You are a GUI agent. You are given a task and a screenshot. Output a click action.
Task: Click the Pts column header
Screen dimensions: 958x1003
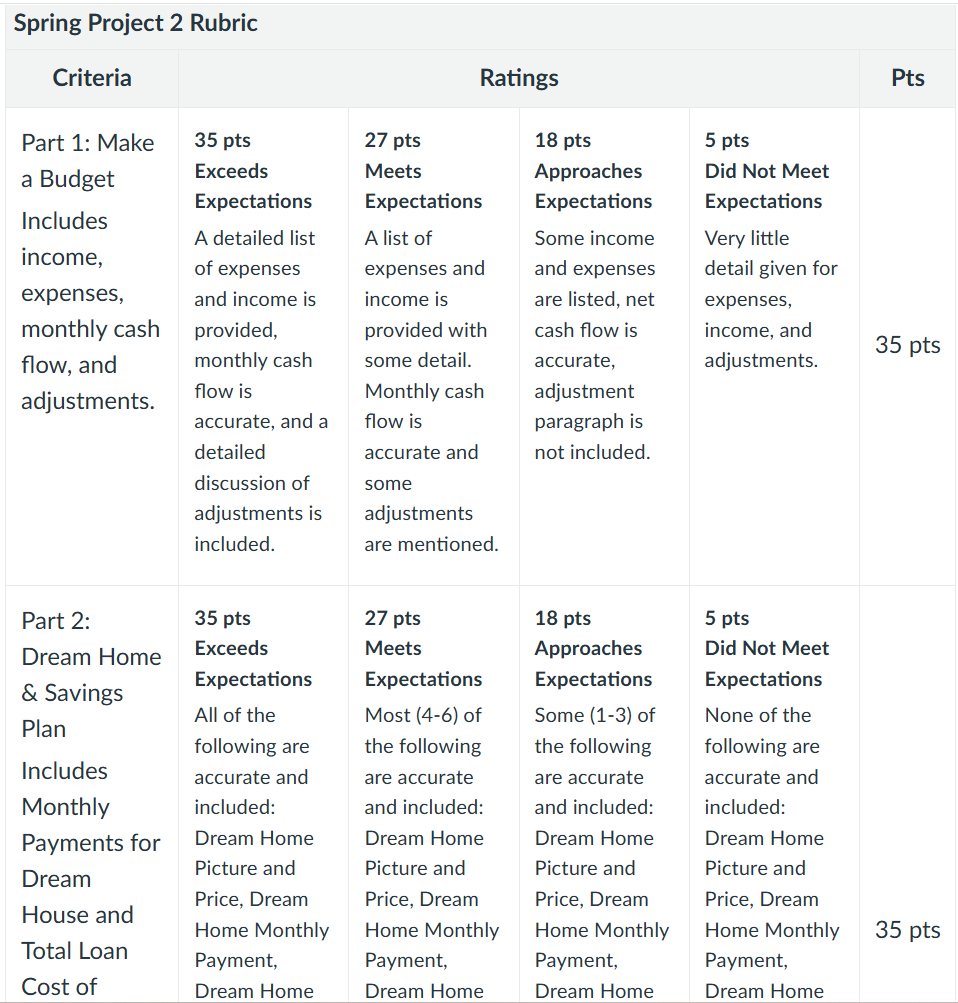(x=907, y=78)
